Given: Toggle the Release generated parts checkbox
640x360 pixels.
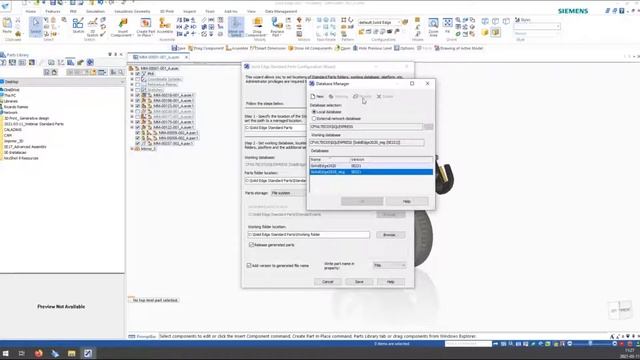Looking at the screenshot, I should [x=251, y=245].
